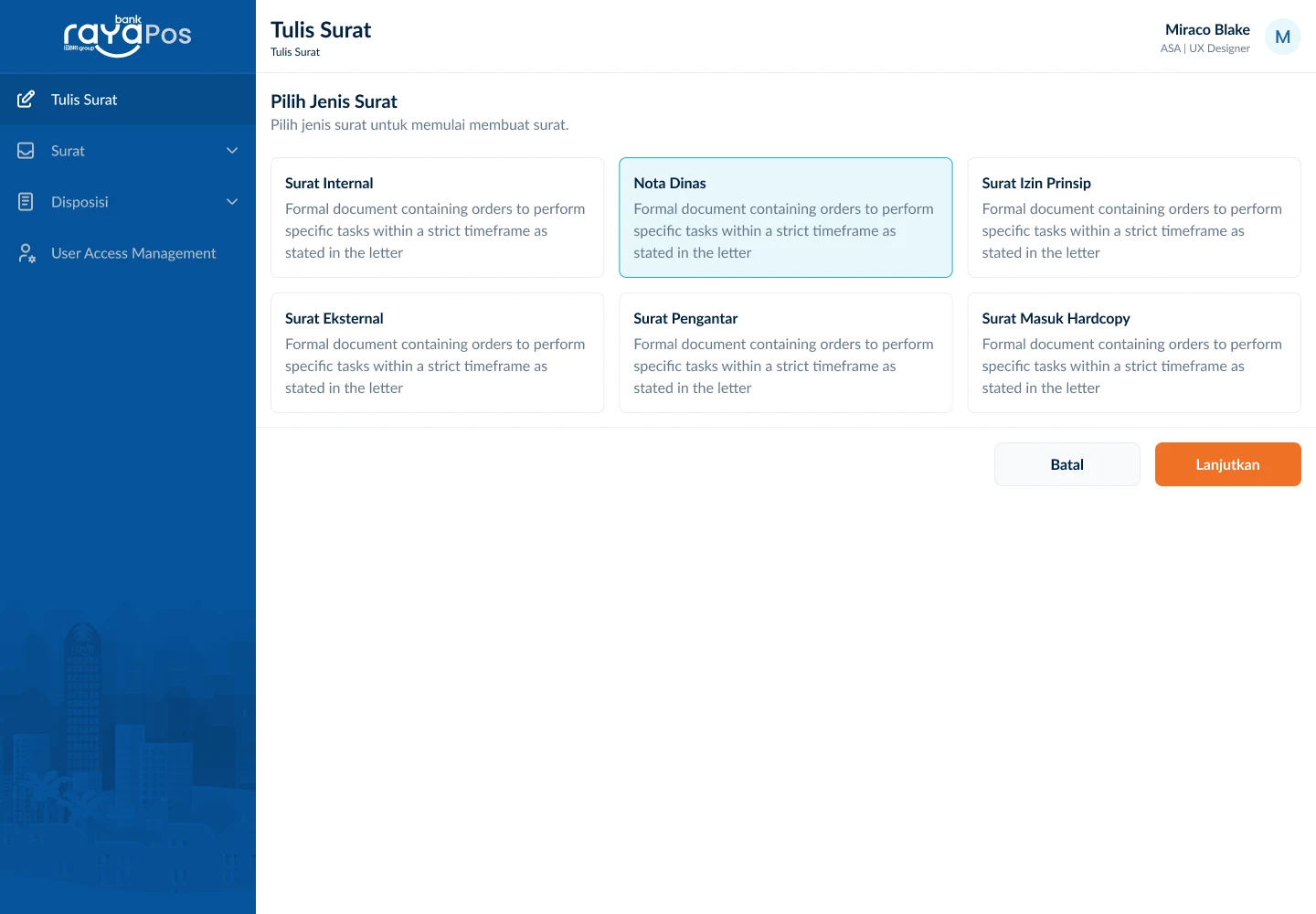This screenshot has height=914, width=1316.
Task: Click the Batal button
Action: coord(1067,464)
